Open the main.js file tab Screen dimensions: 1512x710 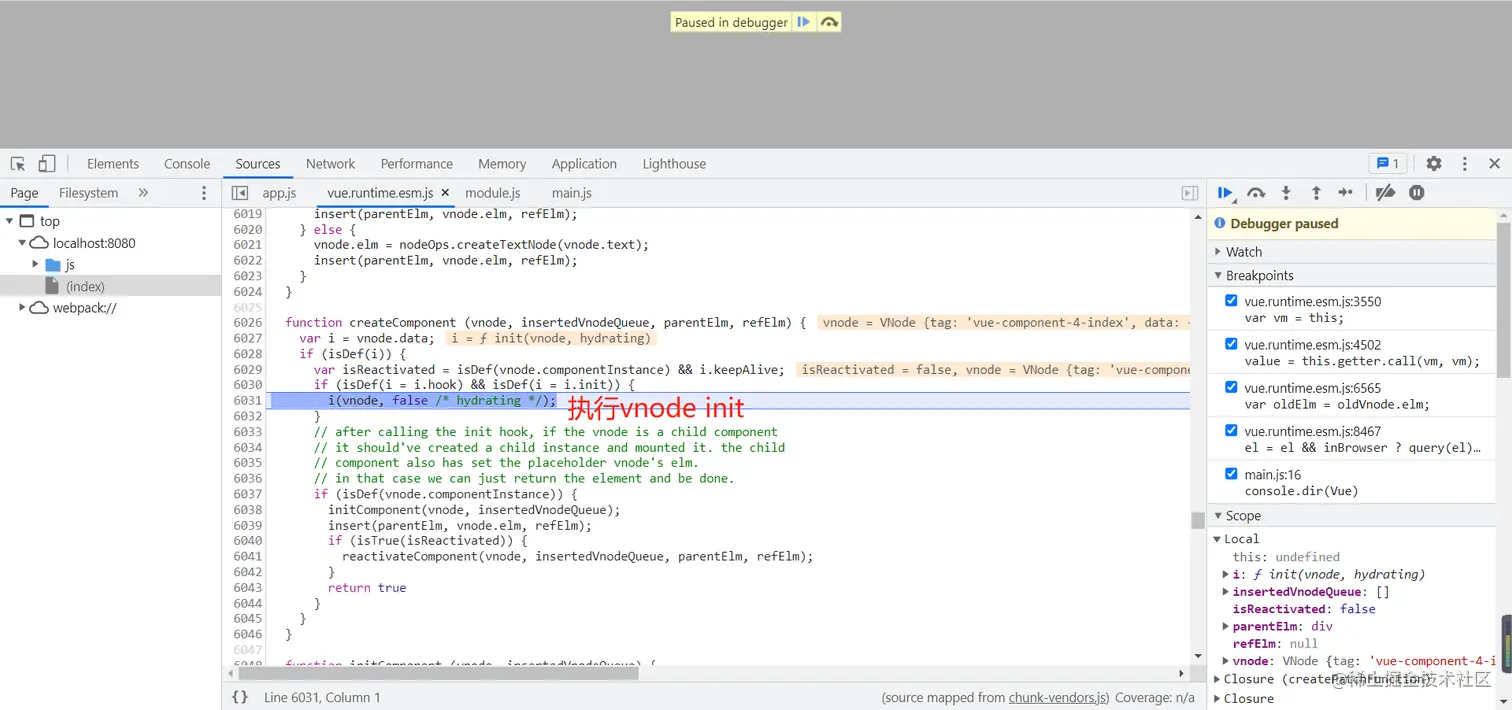click(x=572, y=193)
